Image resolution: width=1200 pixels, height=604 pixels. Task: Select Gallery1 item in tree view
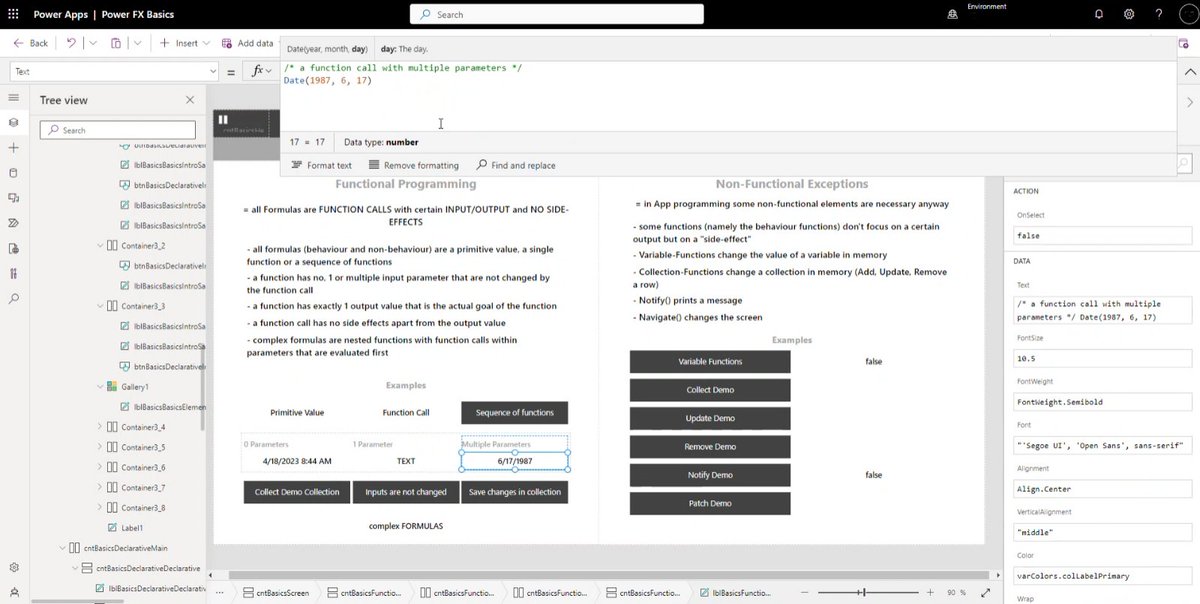(x=135, y=386)
